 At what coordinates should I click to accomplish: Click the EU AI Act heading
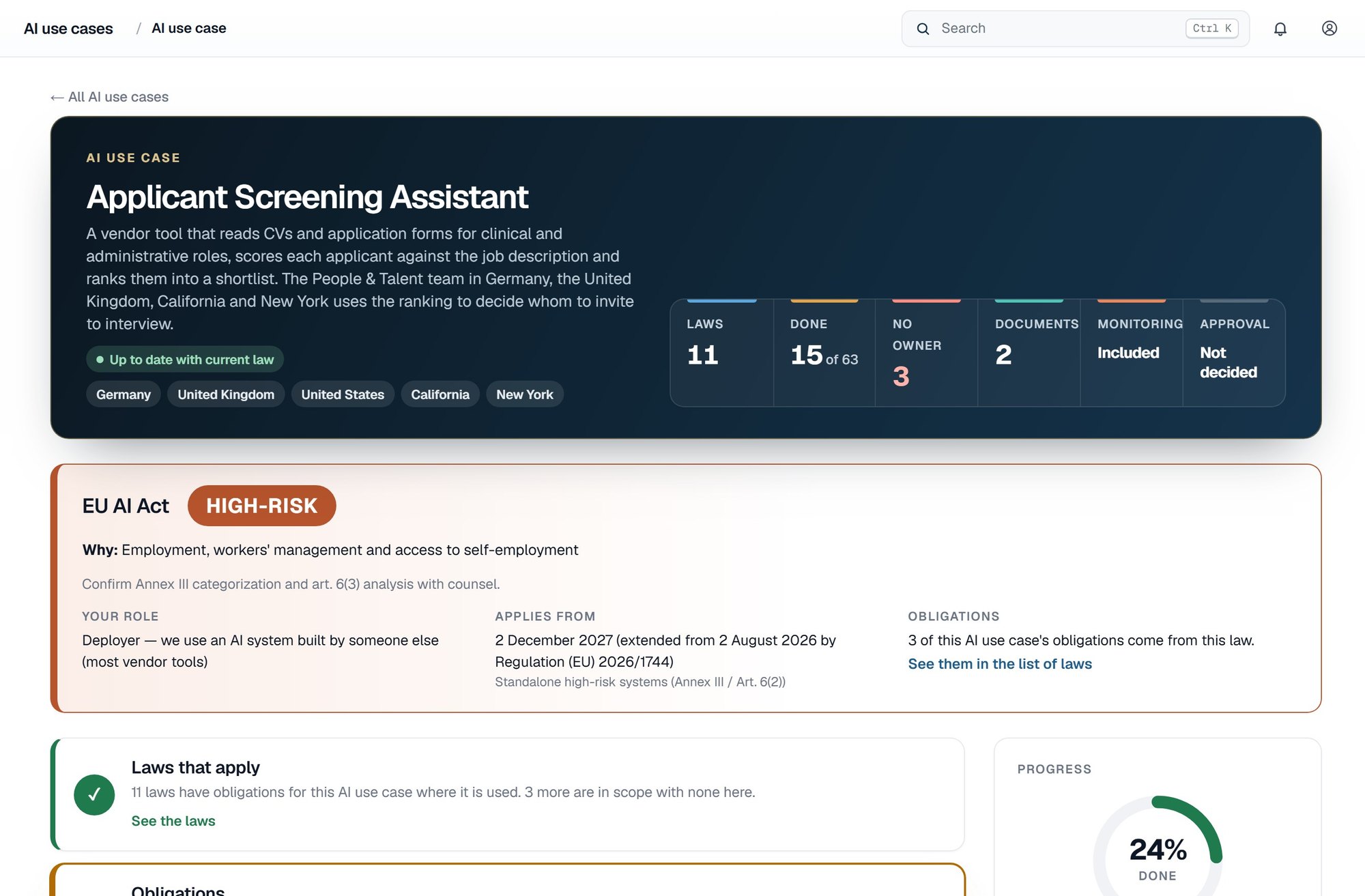tap(126, 506)
